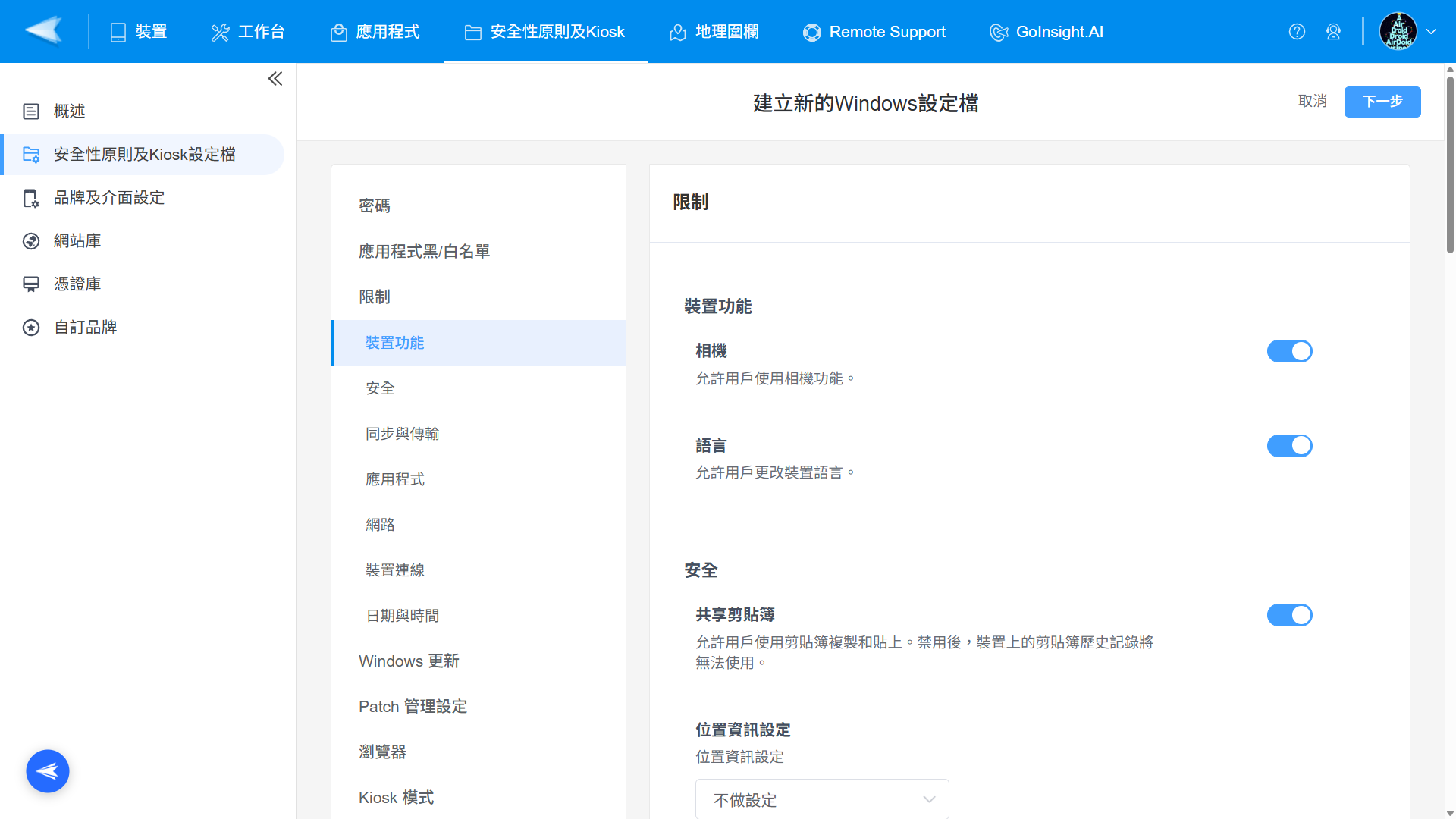
Task: Click 取消 to cancel profile creation
Action: click(1312, 102)
